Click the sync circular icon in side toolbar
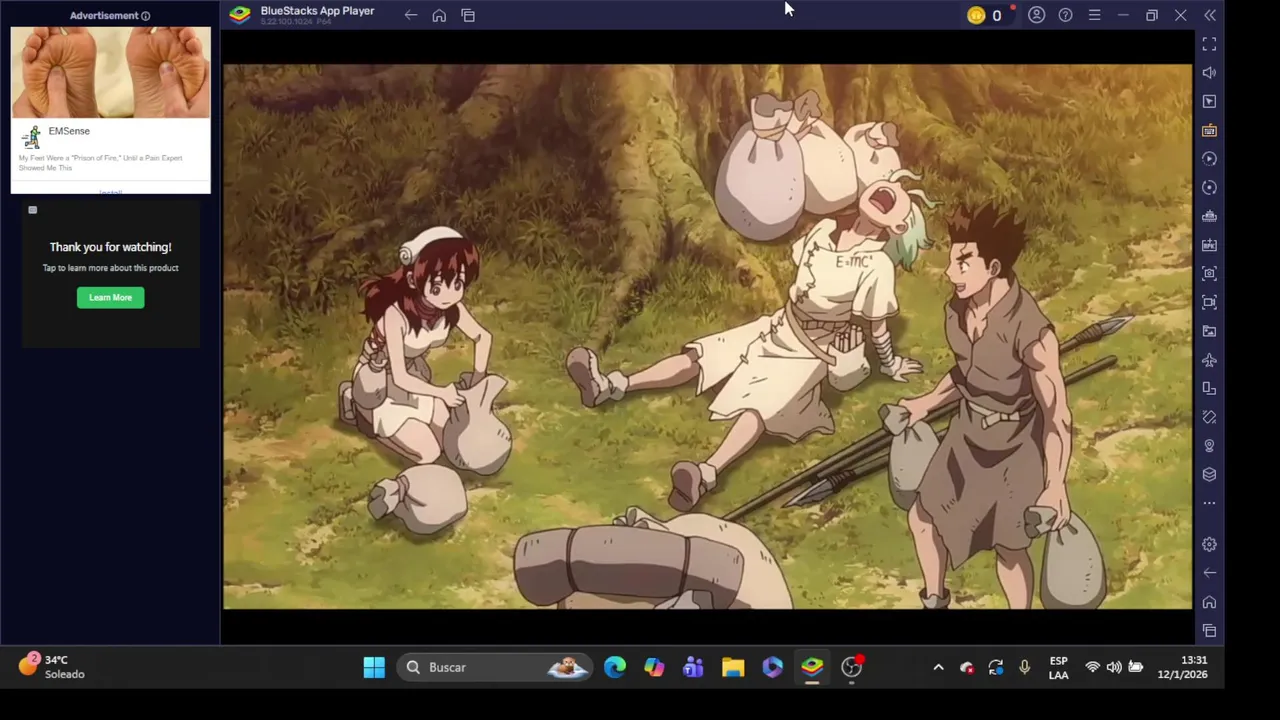 point(1209,188)
